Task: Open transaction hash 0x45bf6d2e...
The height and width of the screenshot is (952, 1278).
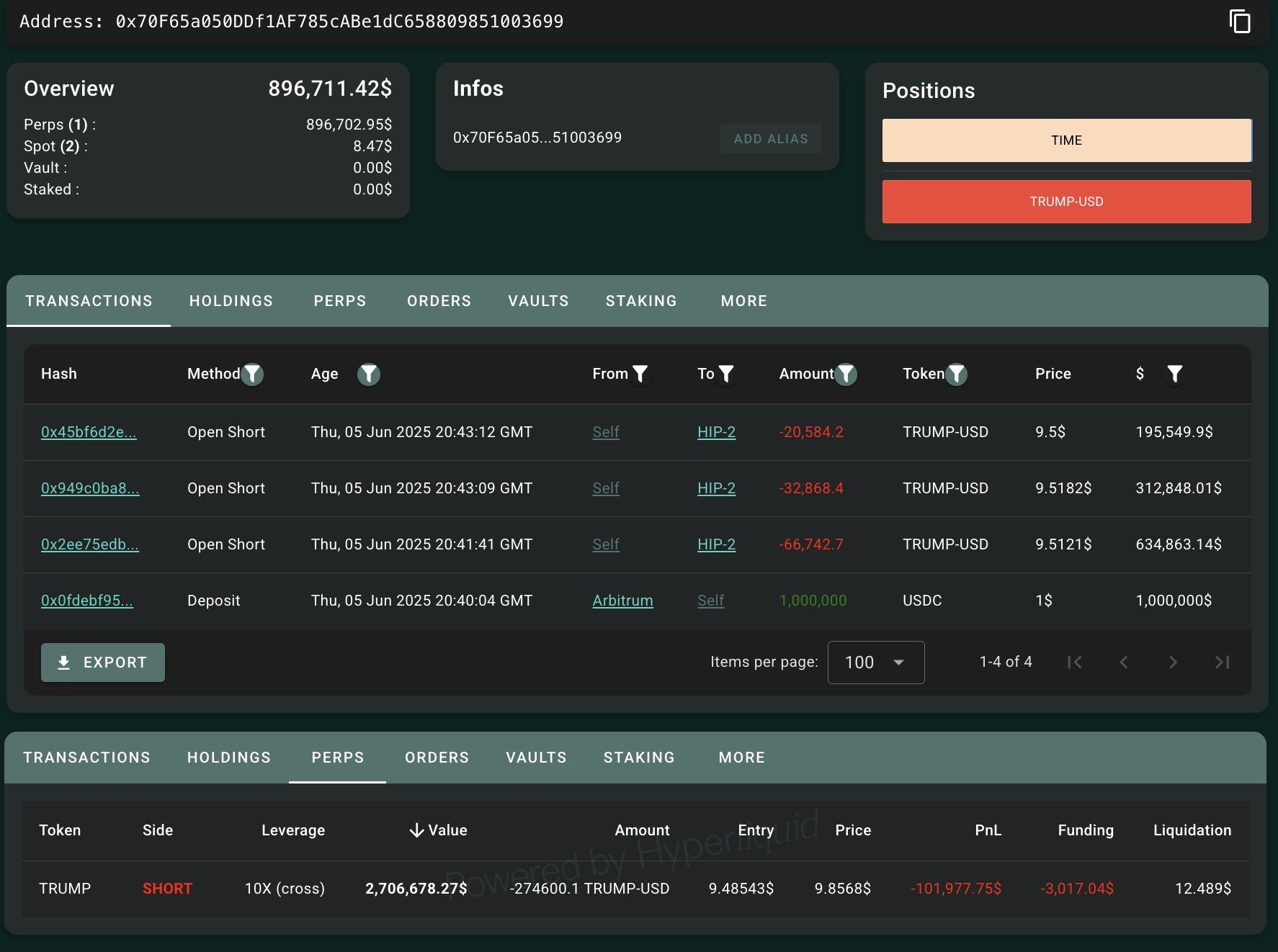Action: click(89, 432)
